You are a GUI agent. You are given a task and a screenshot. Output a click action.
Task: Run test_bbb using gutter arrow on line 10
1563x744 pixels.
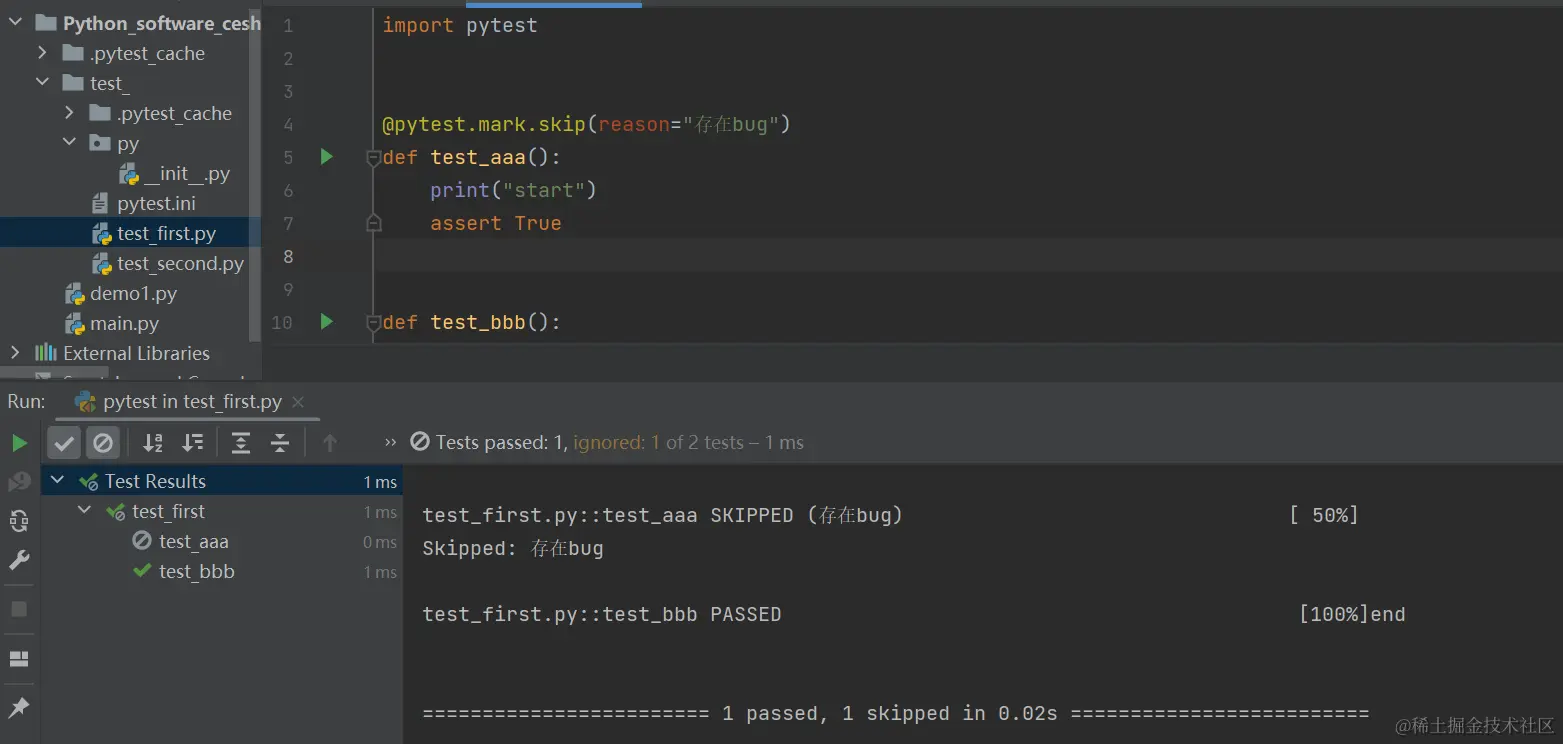pyautogui.click(x=326, y=322)
